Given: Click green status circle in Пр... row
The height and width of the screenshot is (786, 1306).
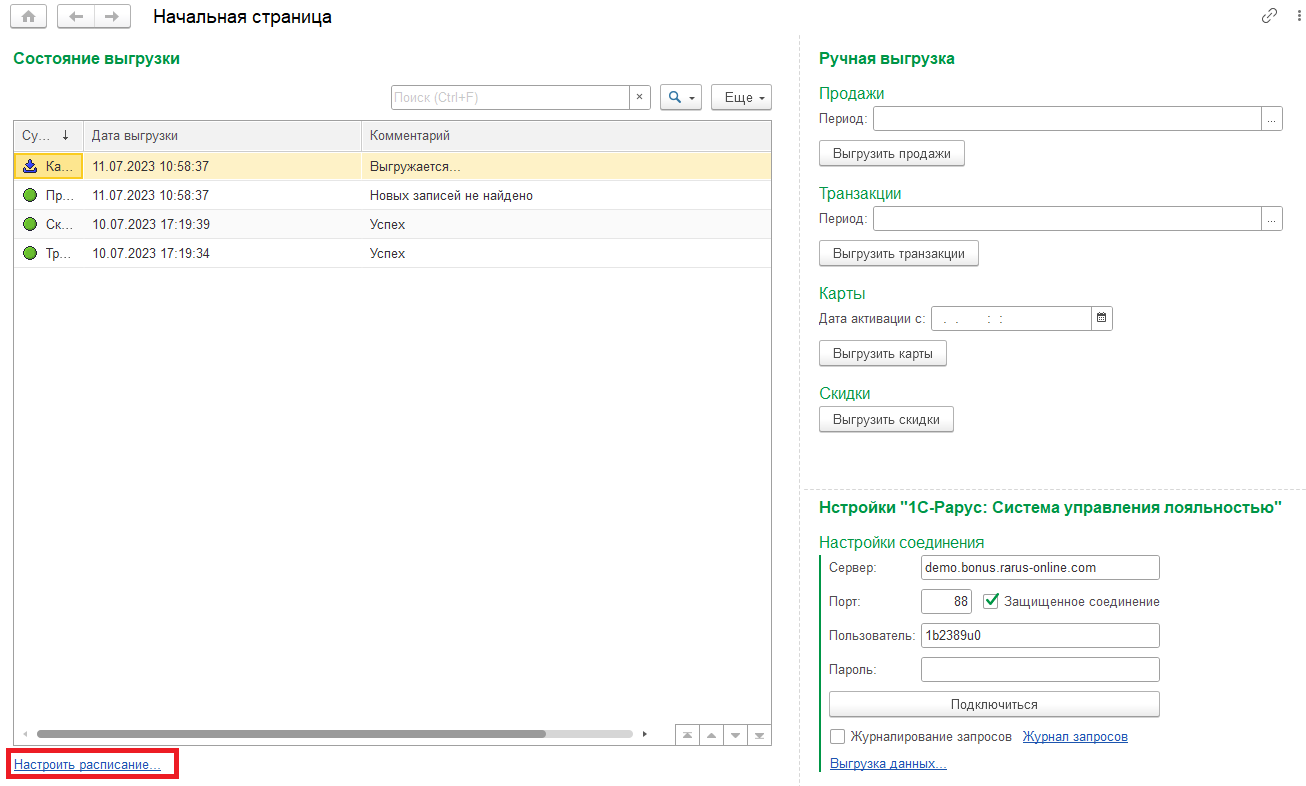Looking at the screenshot, I should [x=30, y=195].
